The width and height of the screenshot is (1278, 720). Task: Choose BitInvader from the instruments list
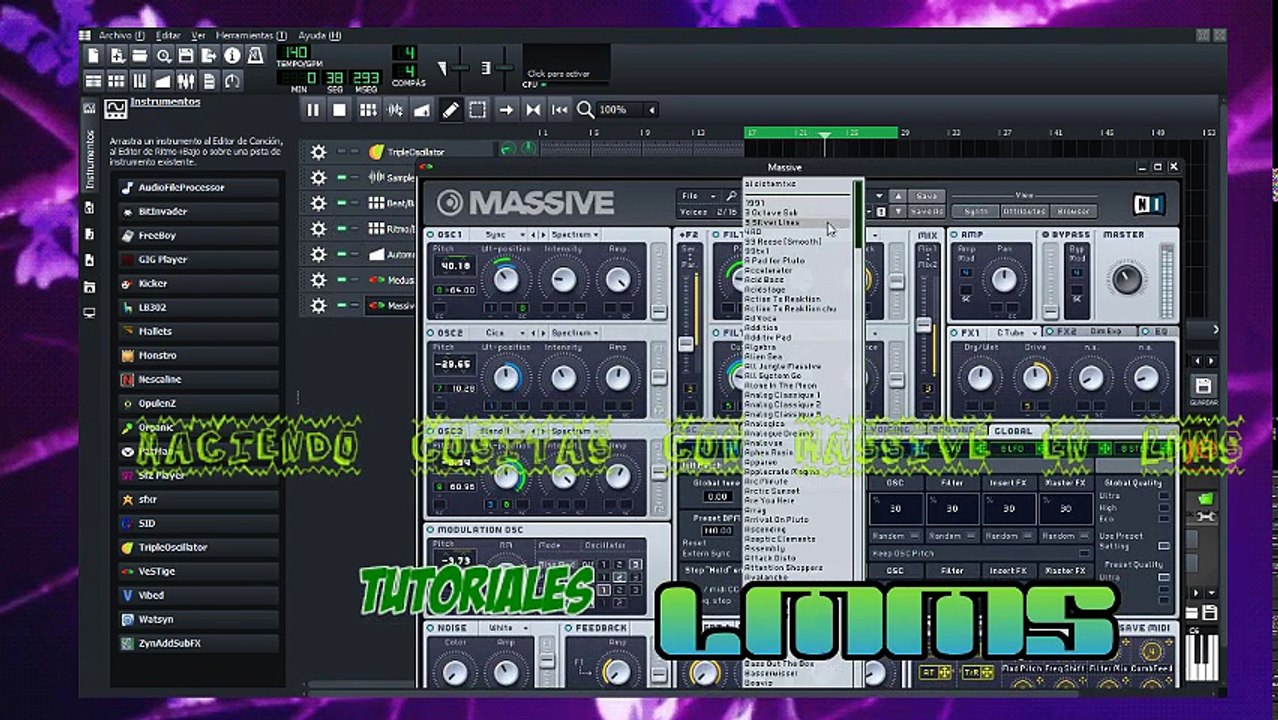(197, 211)
